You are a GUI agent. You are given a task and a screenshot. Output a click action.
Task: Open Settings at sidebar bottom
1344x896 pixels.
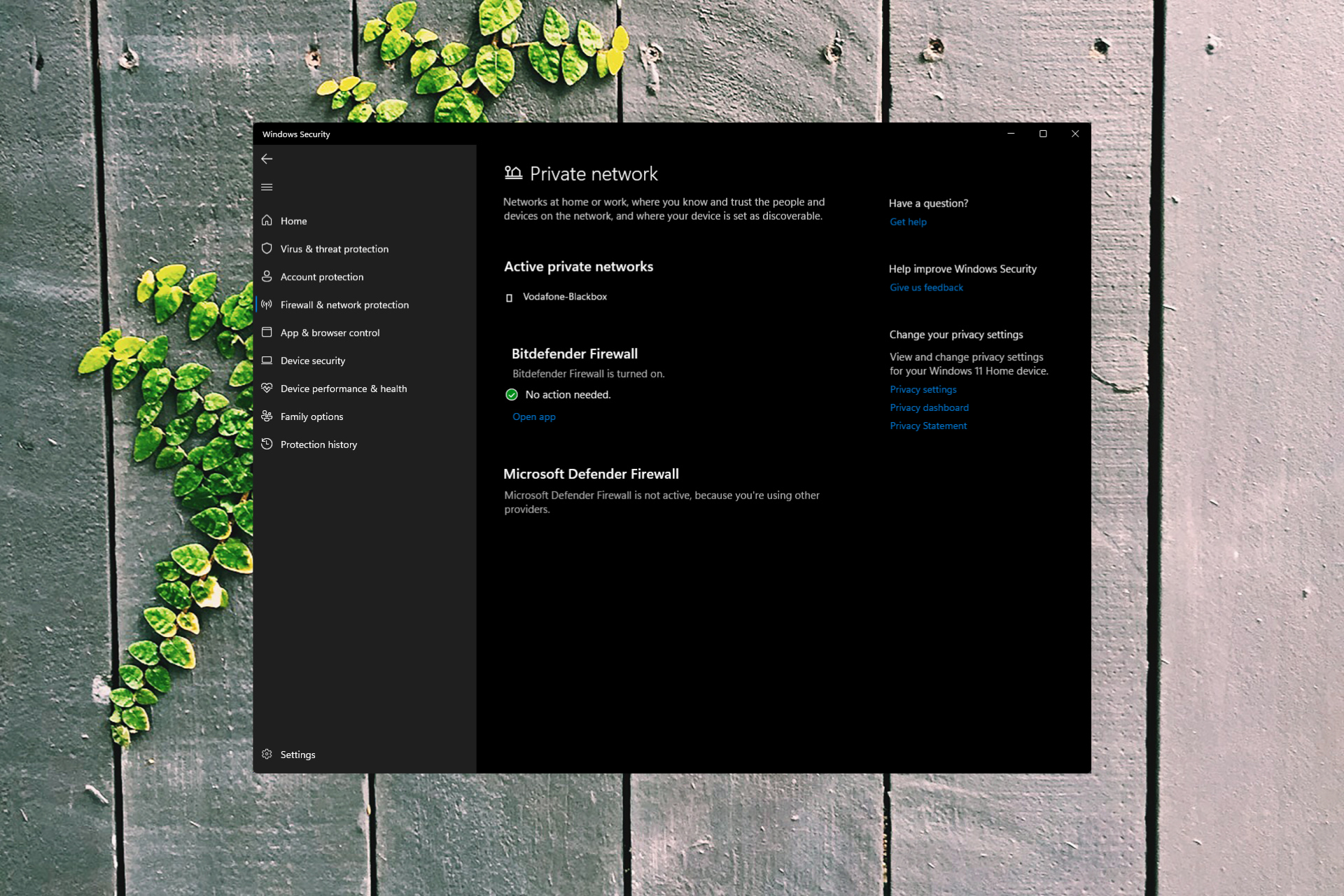297,755
